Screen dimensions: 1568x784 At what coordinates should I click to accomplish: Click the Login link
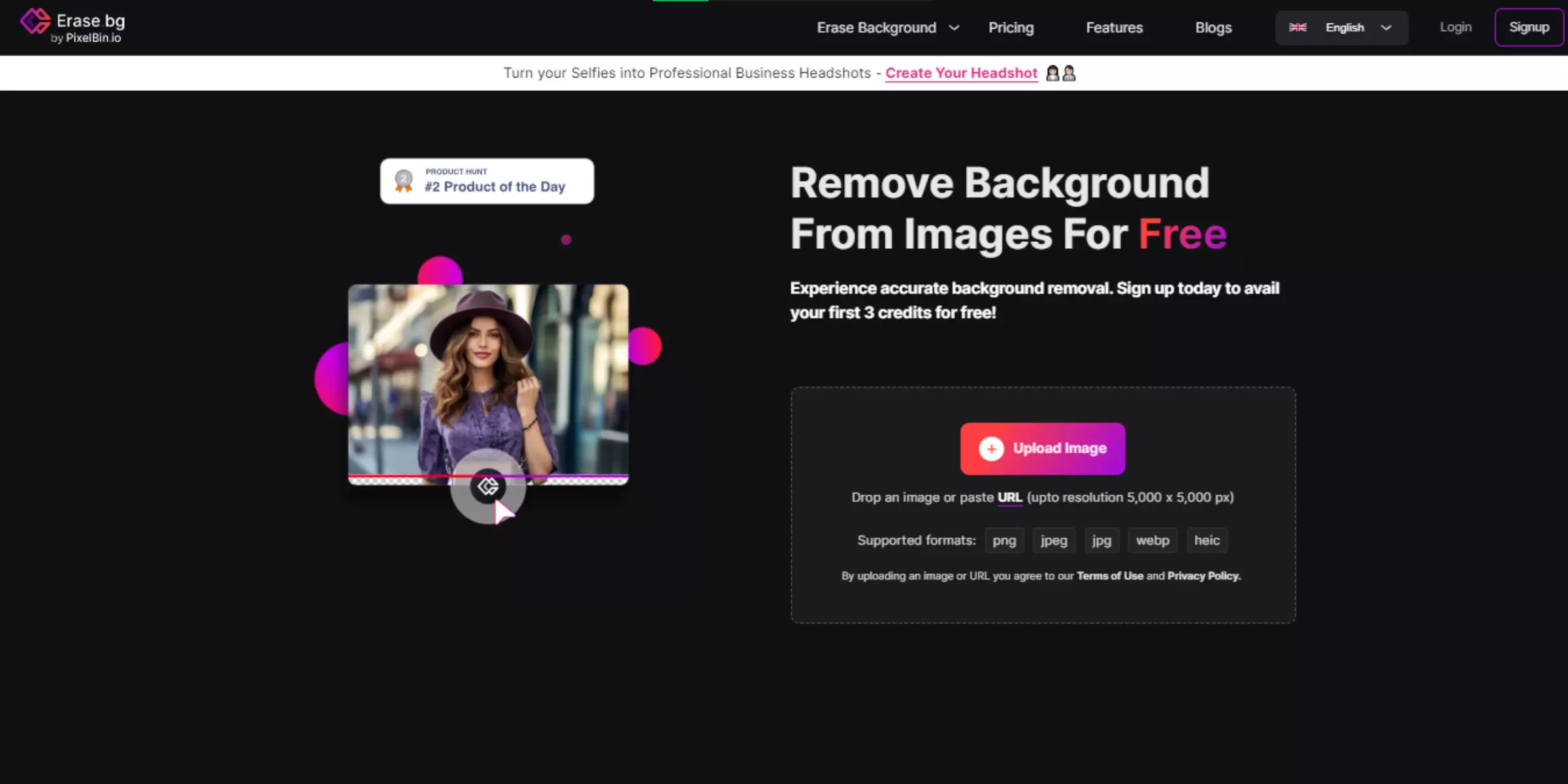[x=1456, y=27]
